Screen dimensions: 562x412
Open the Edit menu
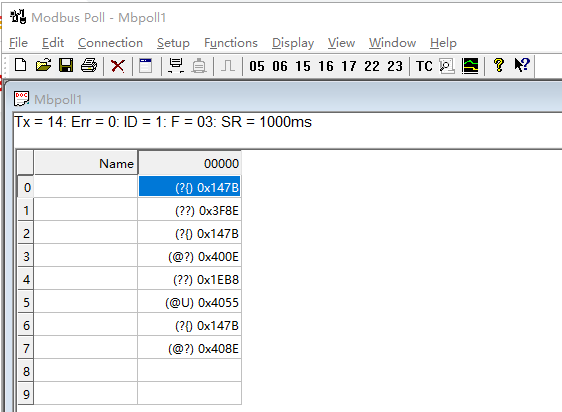pyautogui.click(x=53, y=43)
